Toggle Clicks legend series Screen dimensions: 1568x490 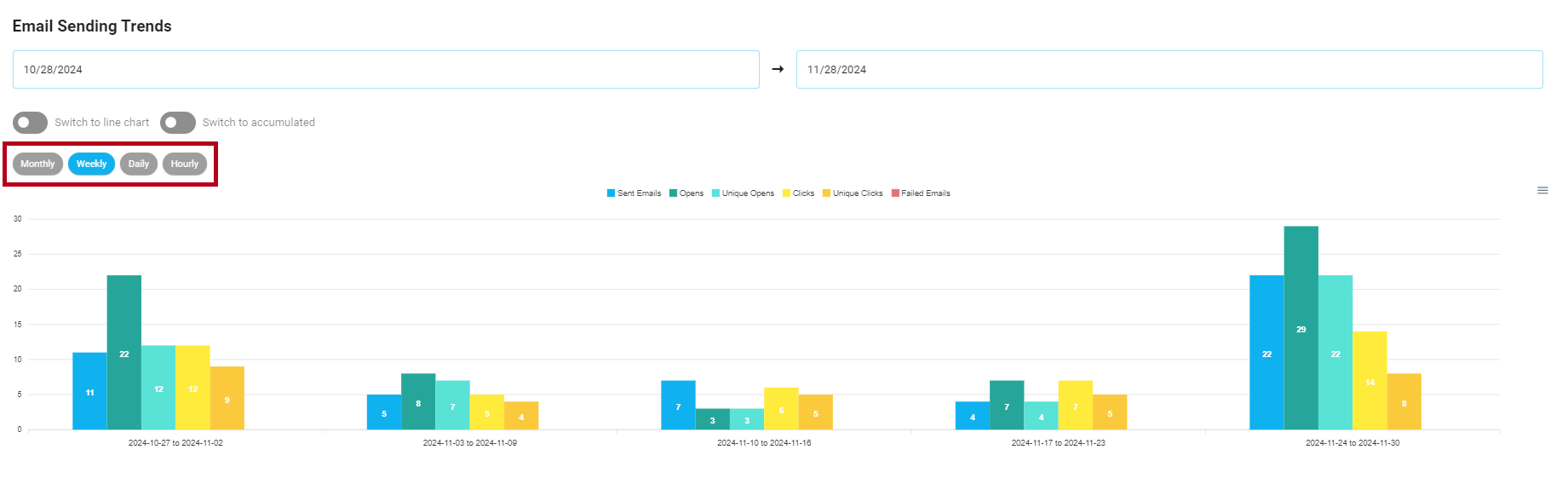[x=799, y=193]
